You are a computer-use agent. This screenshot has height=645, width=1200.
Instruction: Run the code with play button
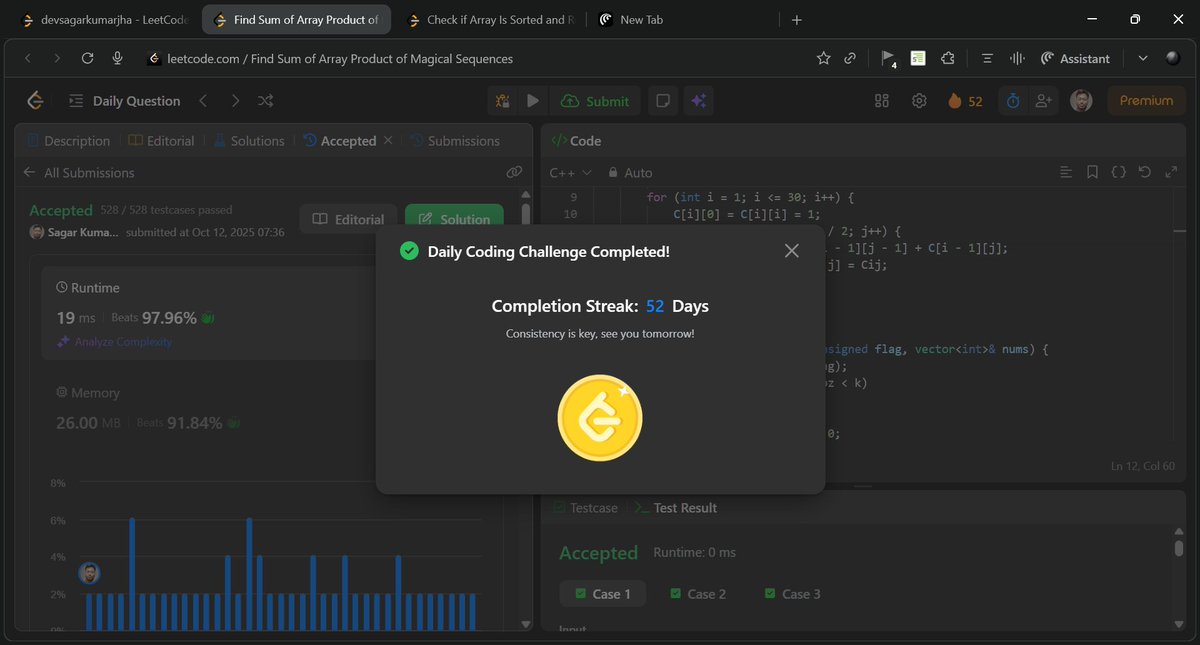pyautogui.click(x=533, y=101)
